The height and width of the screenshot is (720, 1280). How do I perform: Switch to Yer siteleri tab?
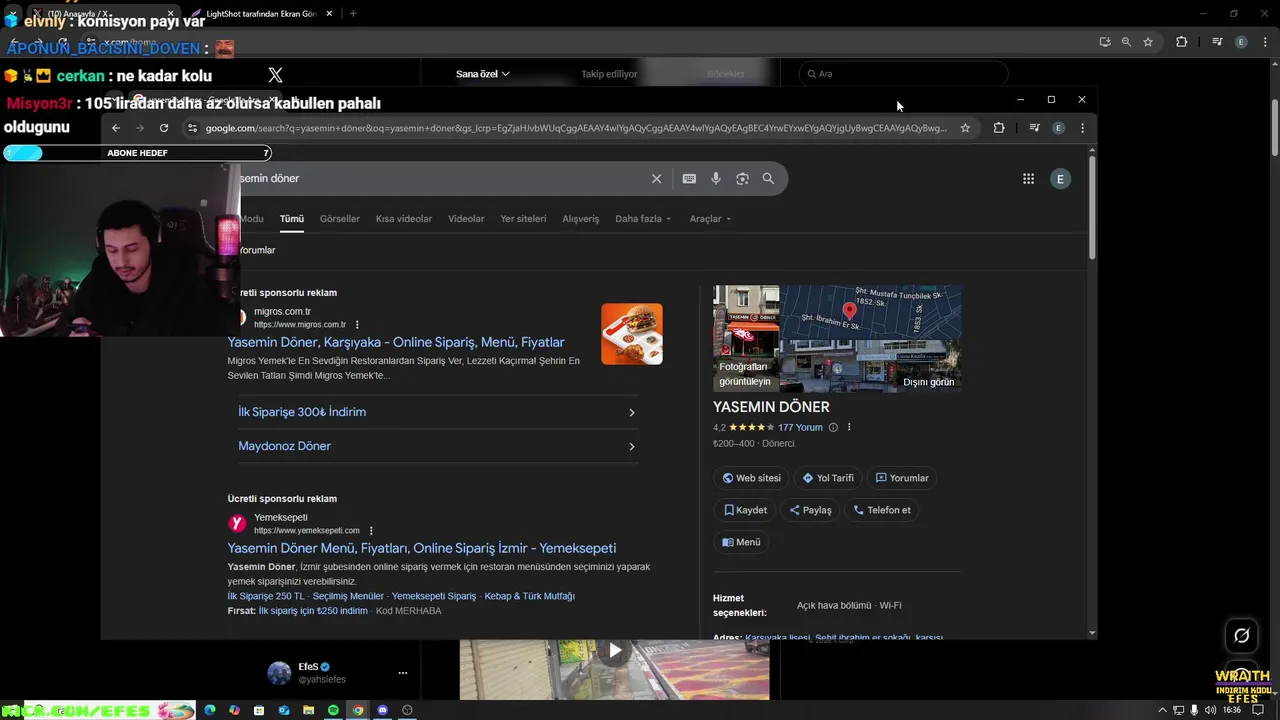coord(523,219)
